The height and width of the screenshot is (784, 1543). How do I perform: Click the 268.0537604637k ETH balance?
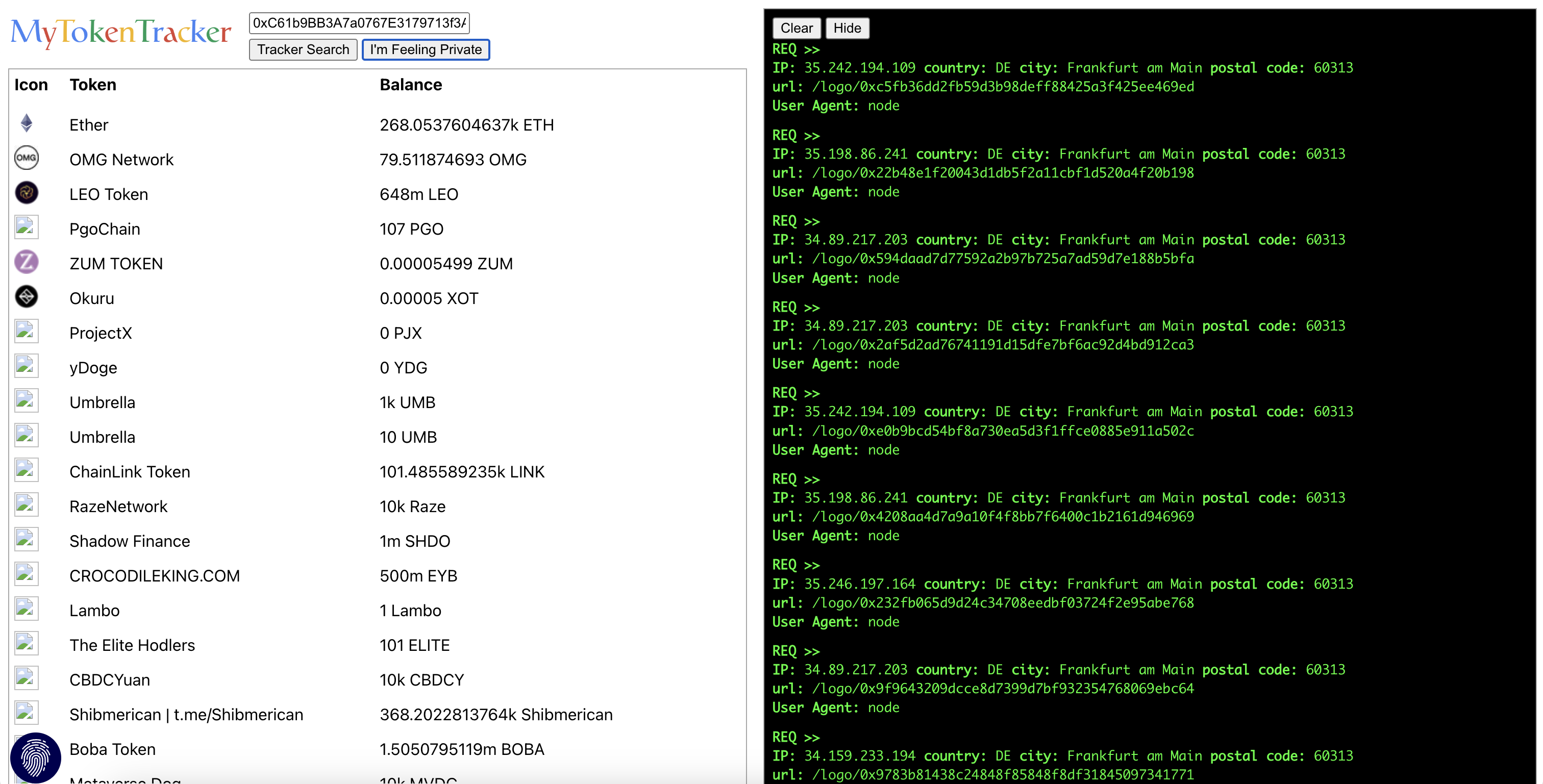[x=466, y=125]
